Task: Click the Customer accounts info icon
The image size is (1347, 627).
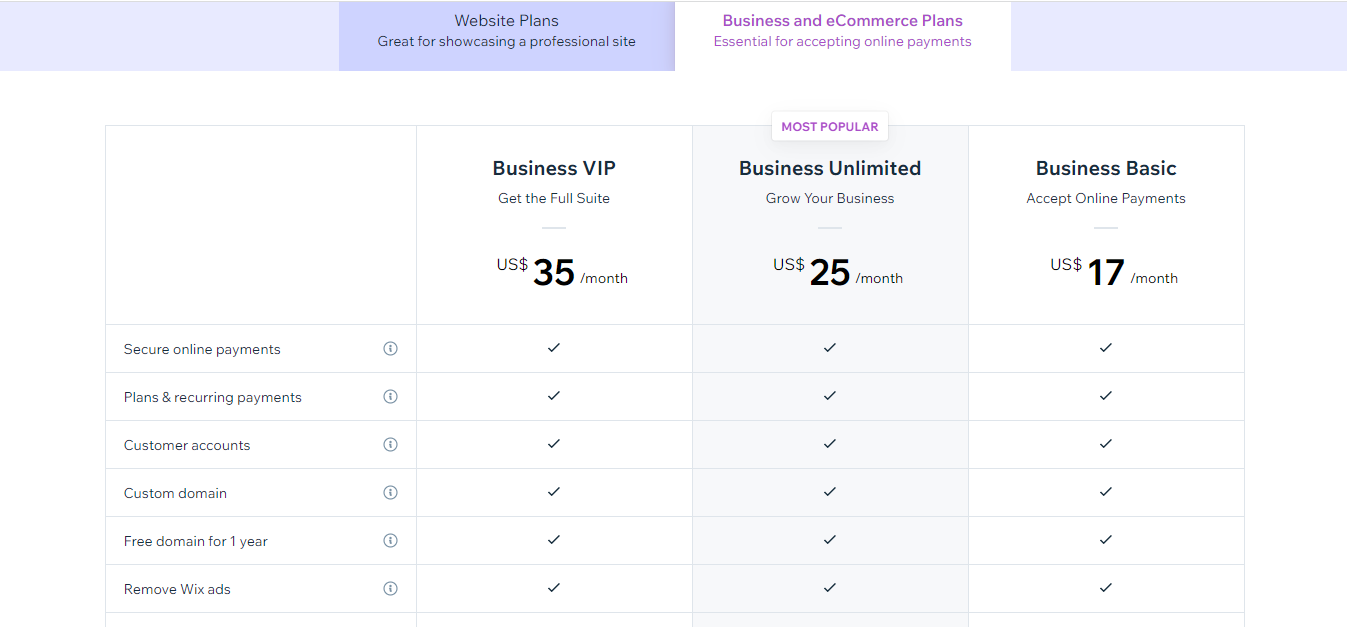Action: (390, 445)
